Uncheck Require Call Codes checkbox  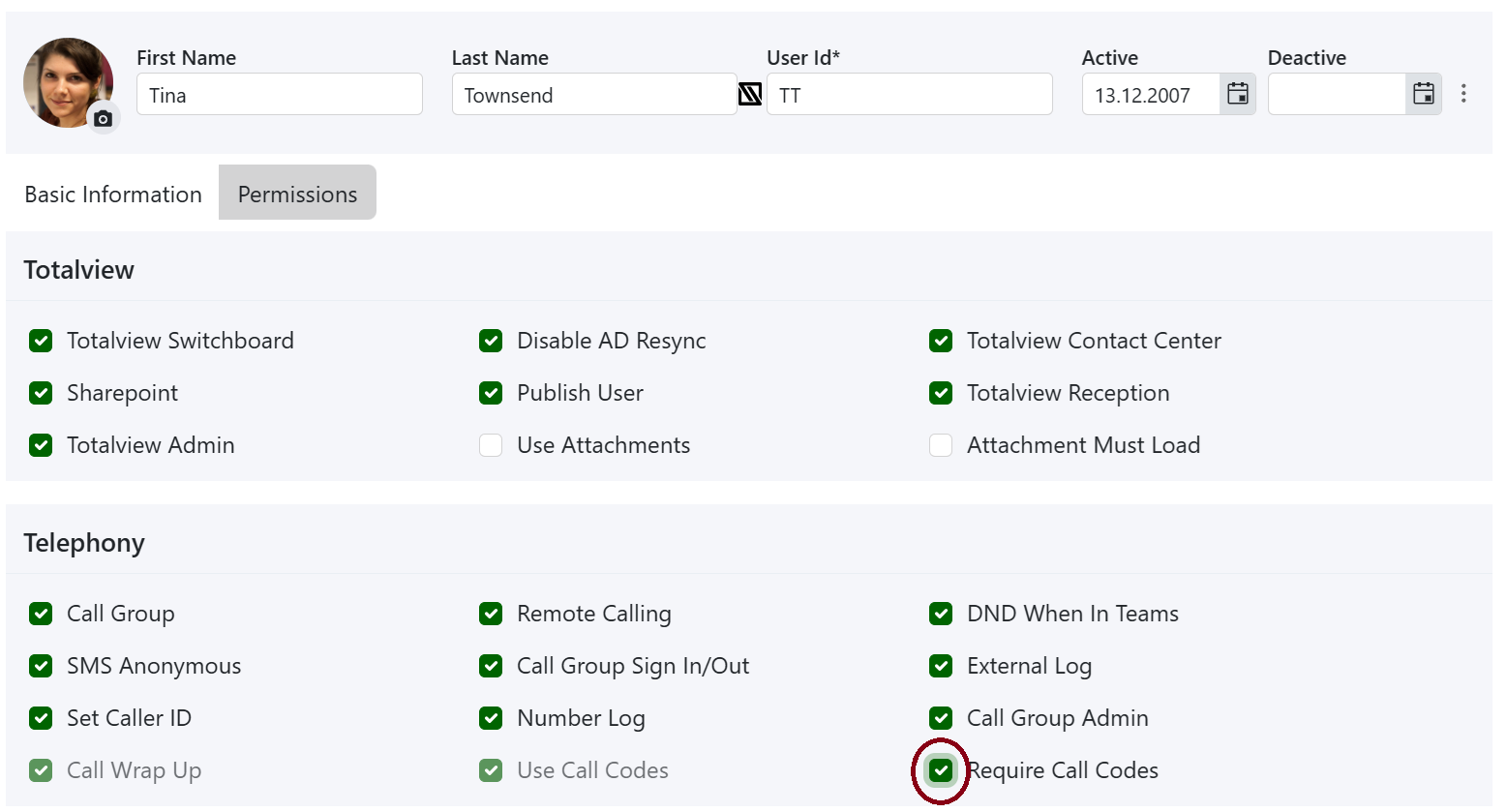click(941, 770)
